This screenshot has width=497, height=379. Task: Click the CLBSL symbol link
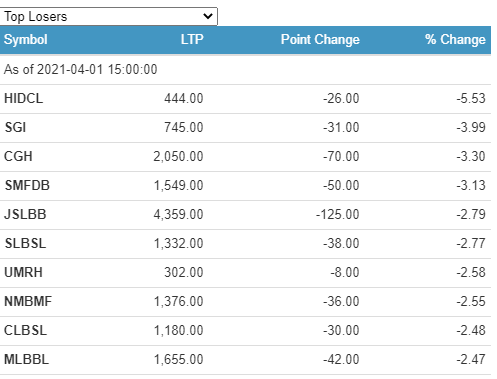click(x=25, y=331)
